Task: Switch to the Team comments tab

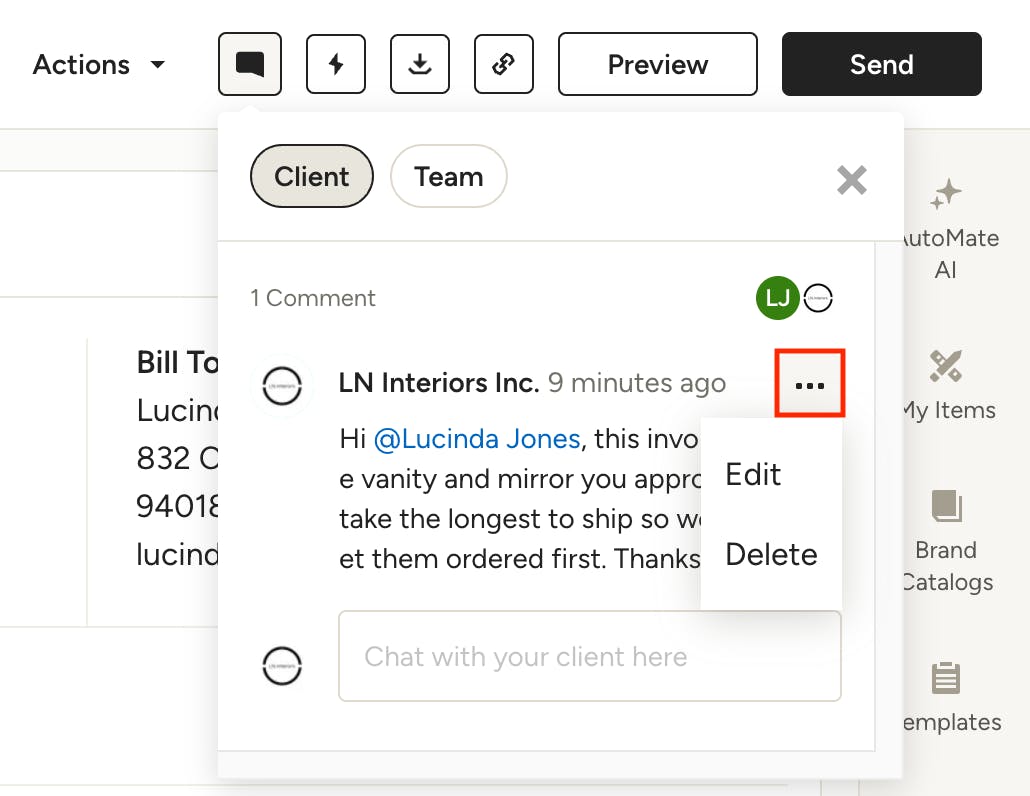Action: click(448, 177)
